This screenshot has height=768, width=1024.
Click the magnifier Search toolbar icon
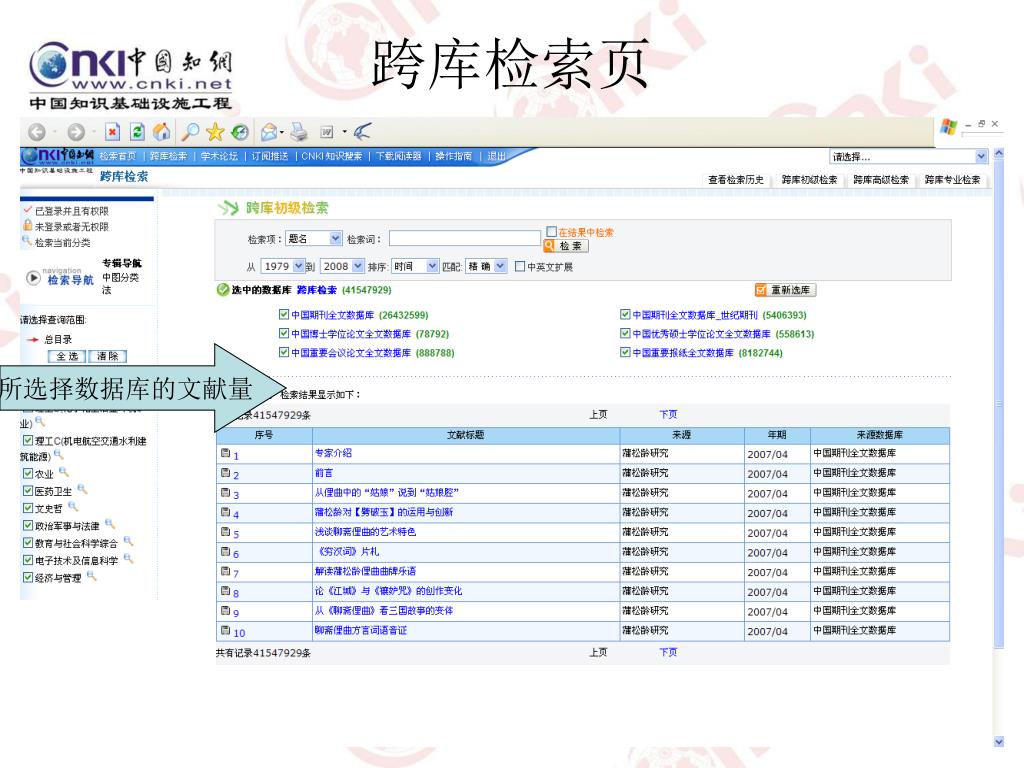189,132
